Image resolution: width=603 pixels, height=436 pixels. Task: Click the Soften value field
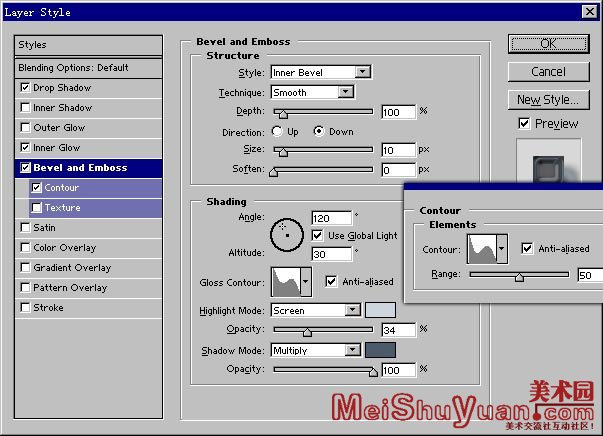tap(398, 170)
